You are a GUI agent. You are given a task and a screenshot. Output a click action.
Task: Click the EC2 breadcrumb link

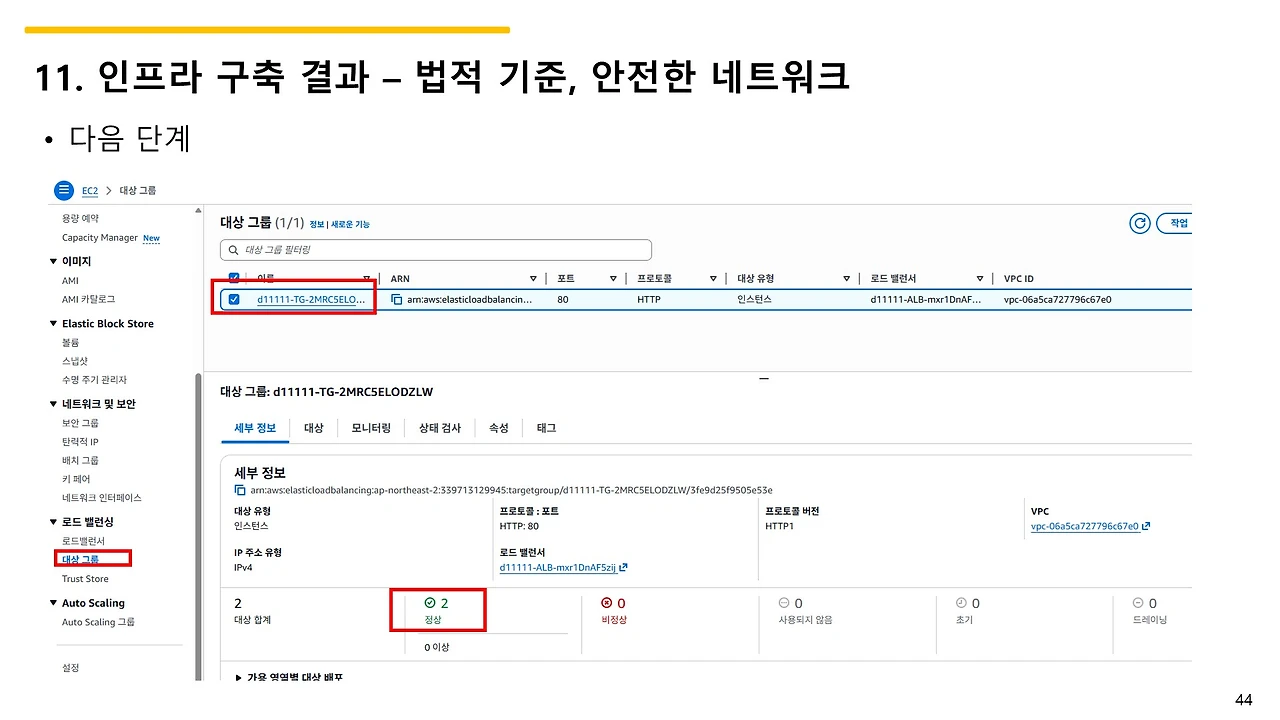click(90, 190)
